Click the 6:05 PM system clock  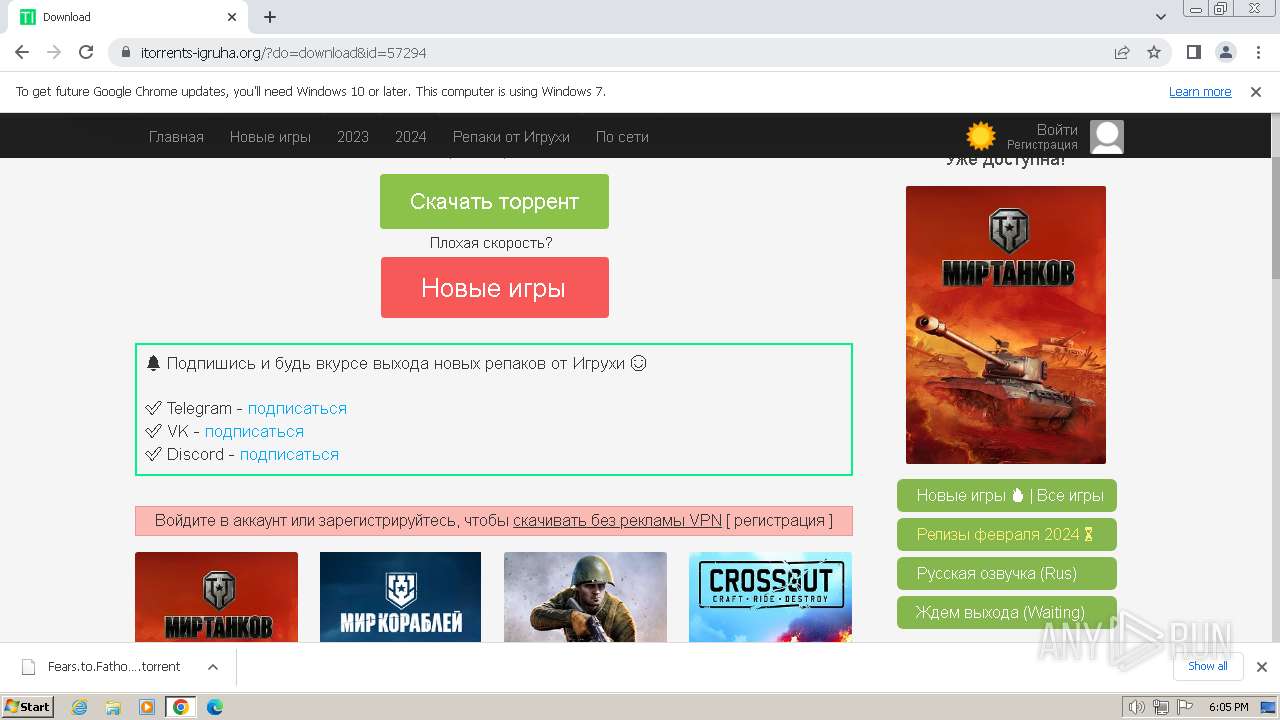(1228, 707)
